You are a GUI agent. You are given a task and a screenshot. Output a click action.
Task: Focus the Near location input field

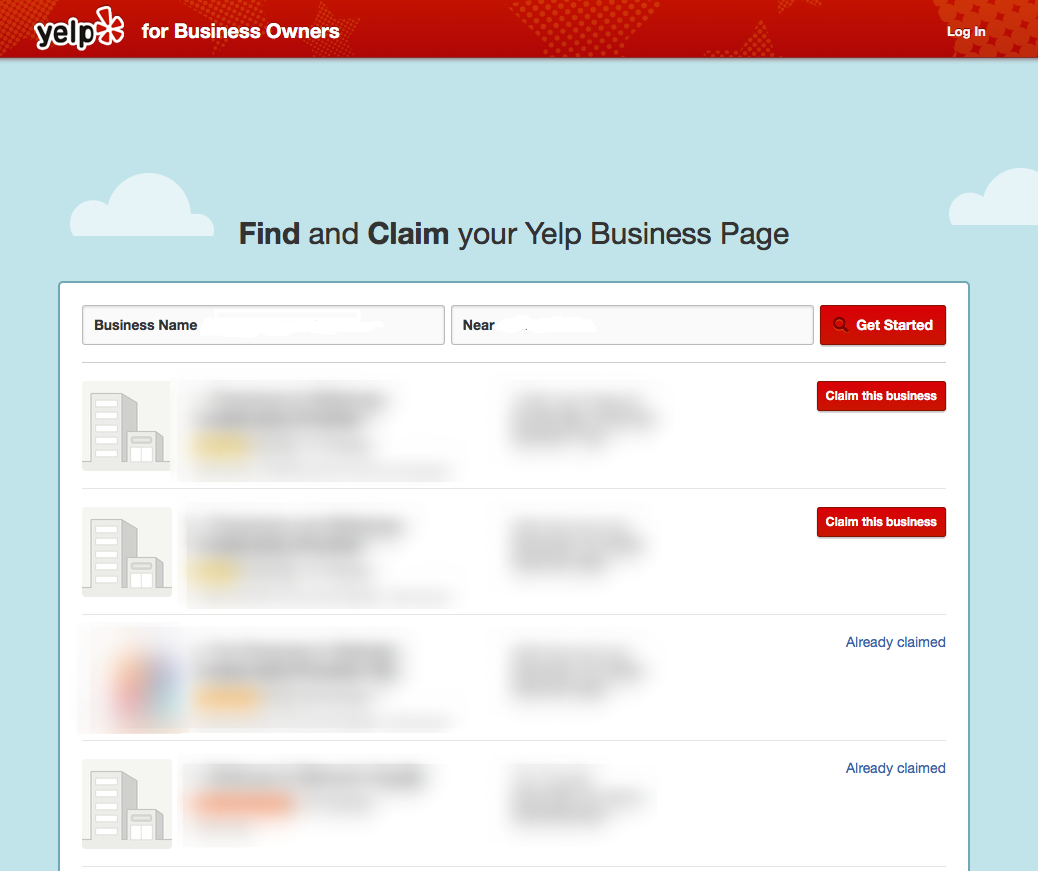(632, 325)
